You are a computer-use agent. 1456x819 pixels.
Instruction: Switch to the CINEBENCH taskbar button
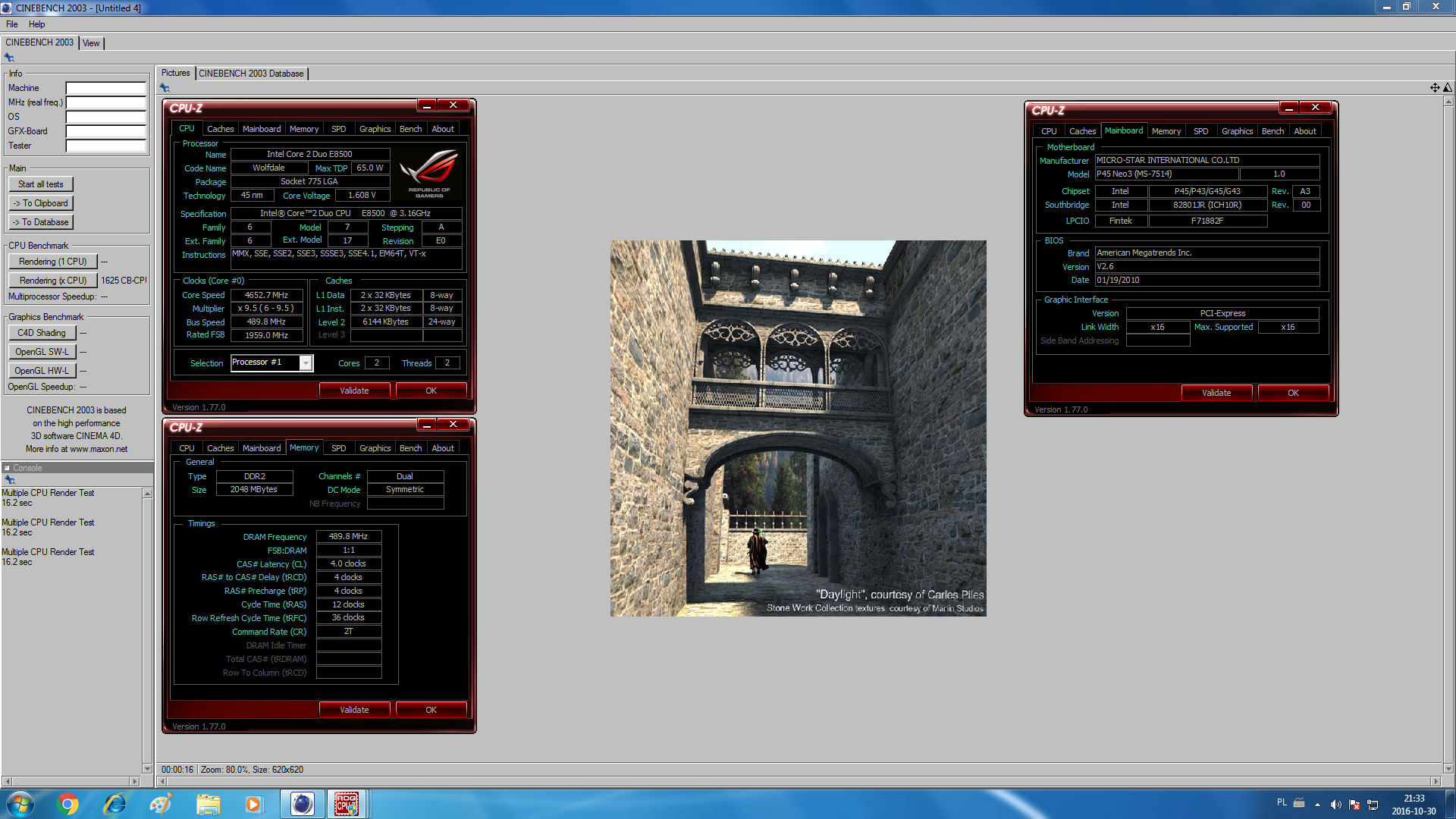click(x=302, y=804)
